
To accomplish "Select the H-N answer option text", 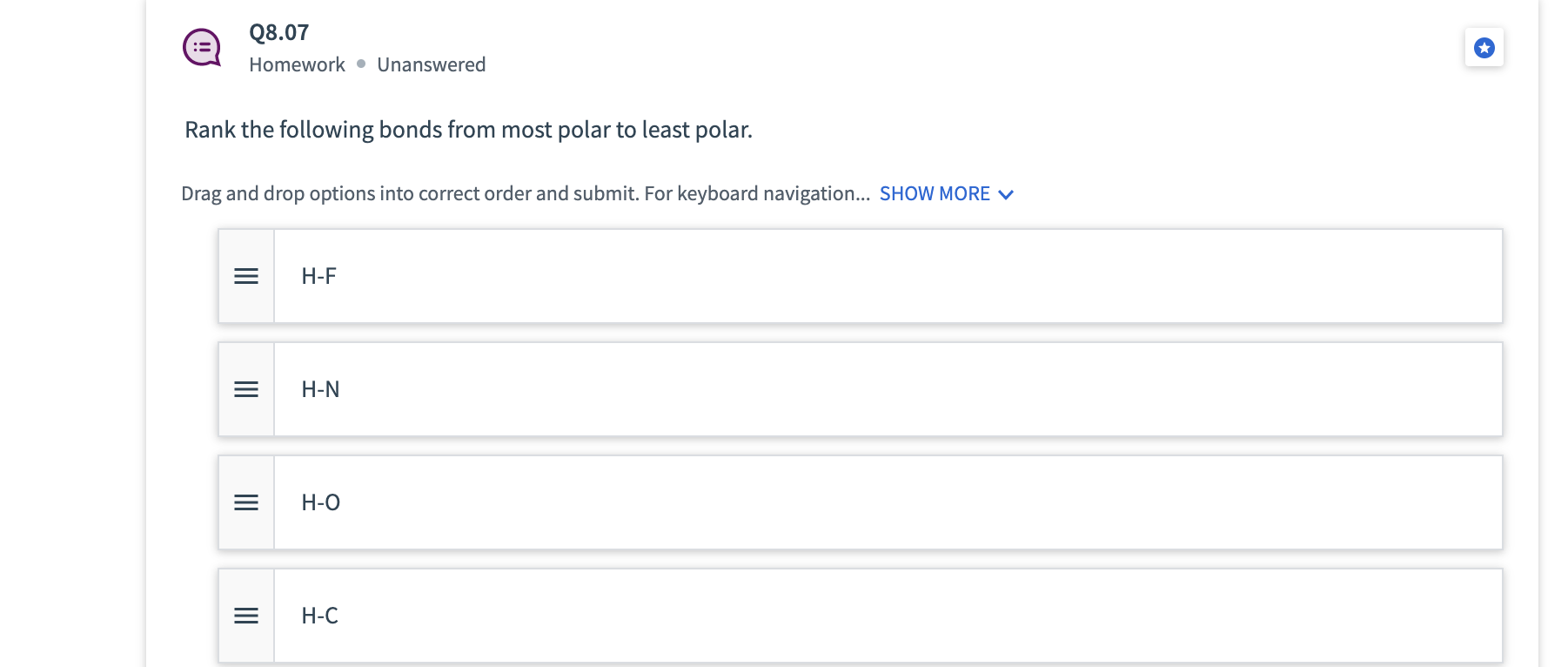I will tap(320, 389).
